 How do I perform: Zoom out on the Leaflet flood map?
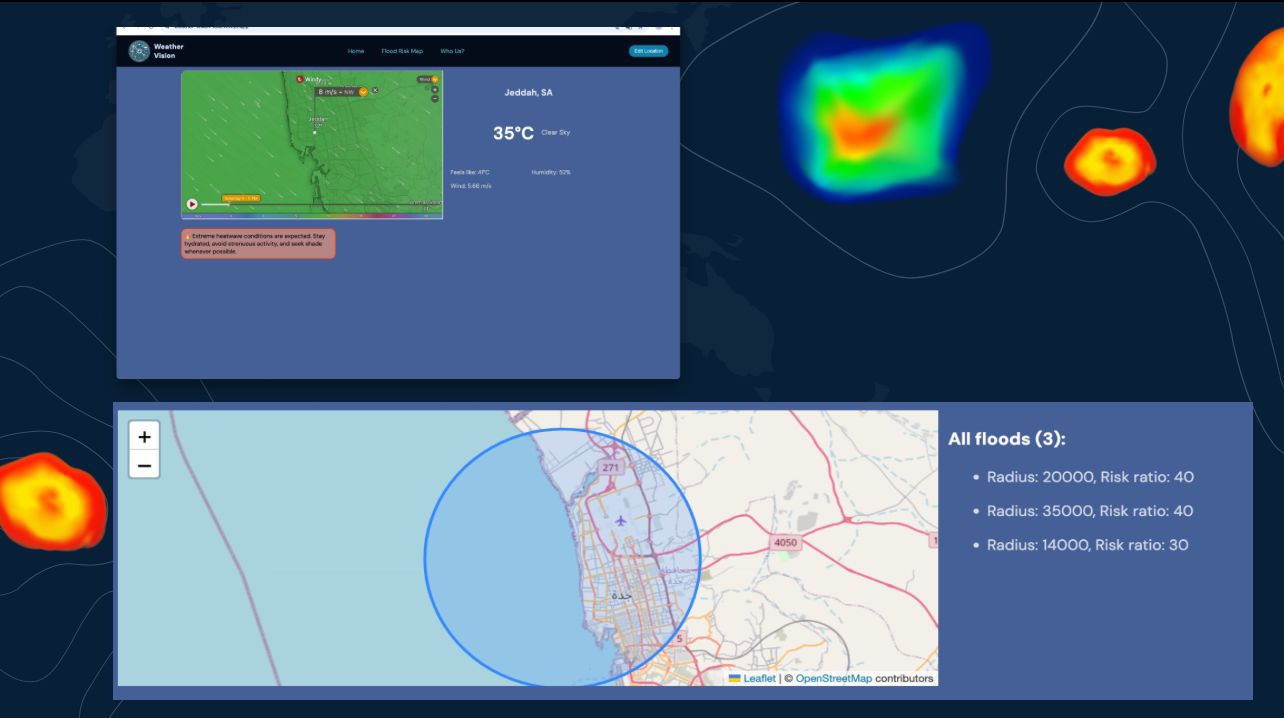click(x=144, y=465)
